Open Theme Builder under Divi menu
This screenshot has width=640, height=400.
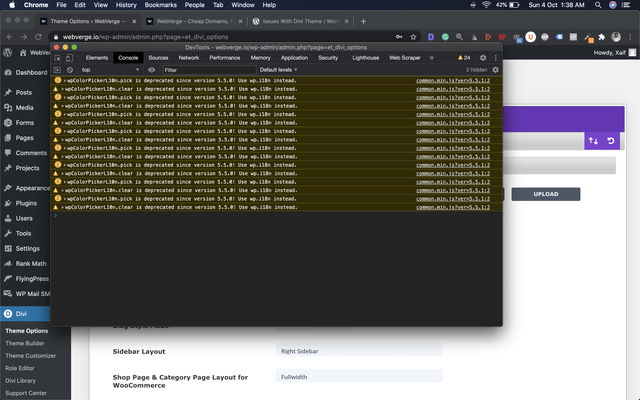25,343
